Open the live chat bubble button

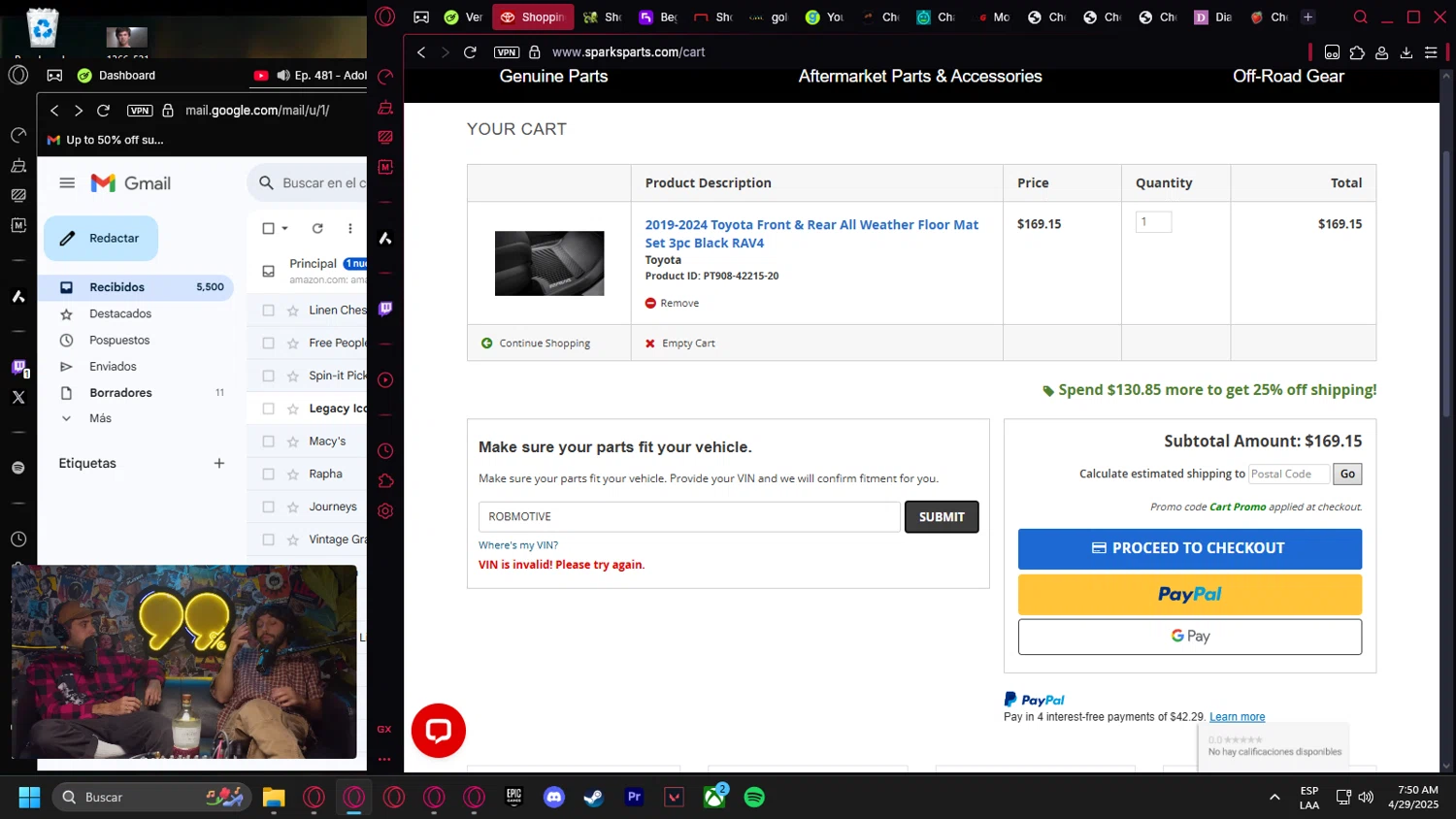coord(439,731)
